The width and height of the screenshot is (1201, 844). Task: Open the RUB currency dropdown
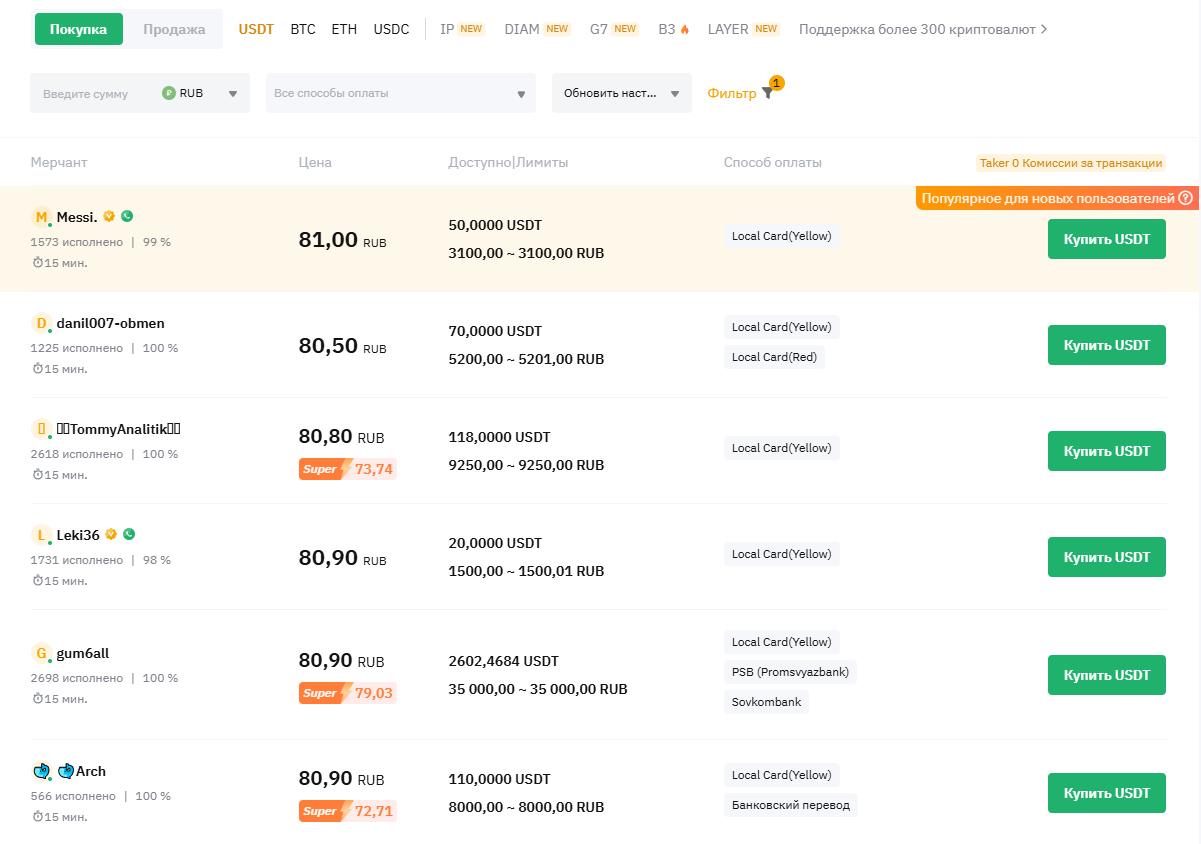click(200, 93)
